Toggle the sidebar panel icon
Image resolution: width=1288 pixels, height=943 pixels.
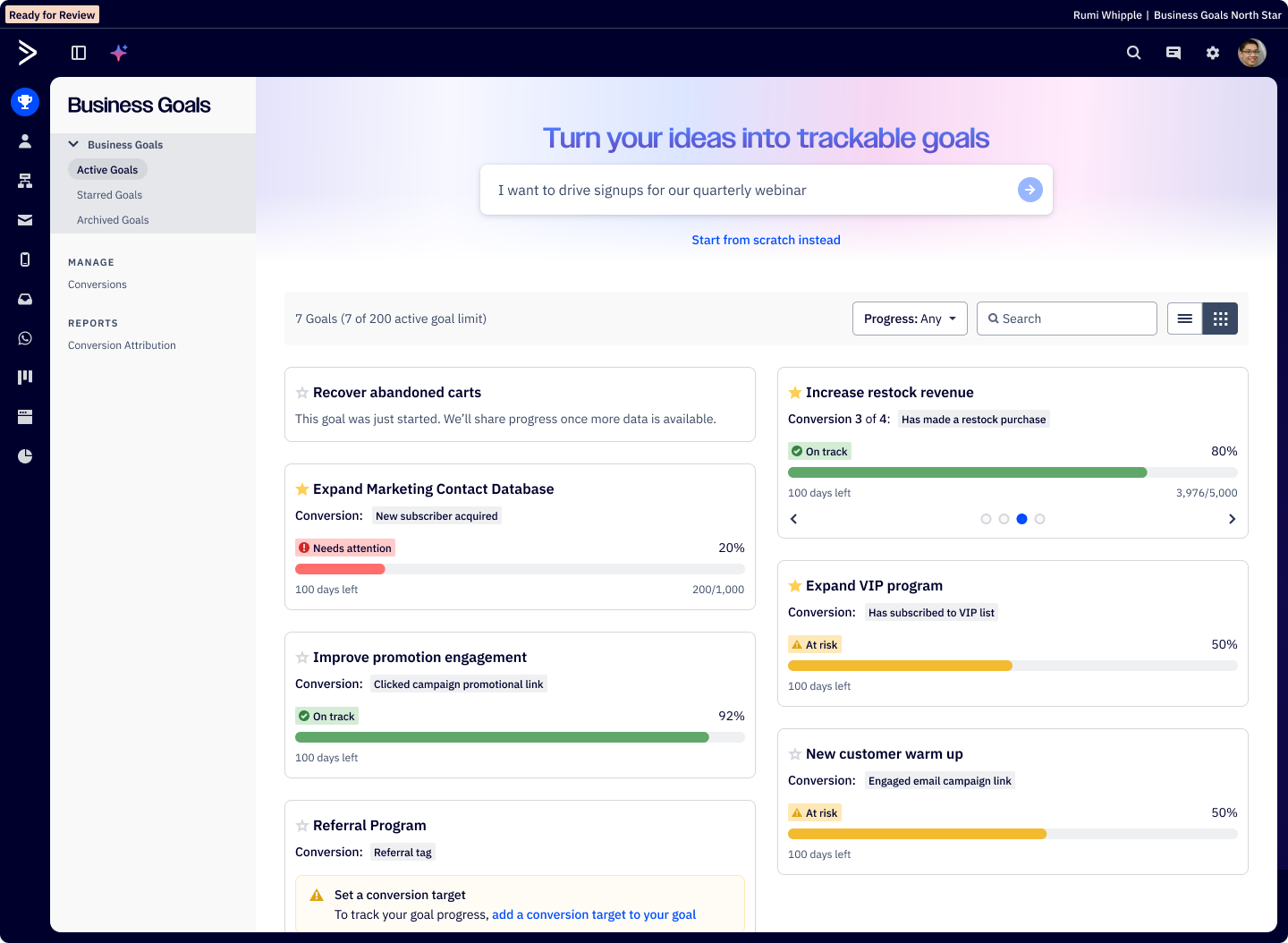(x=79, y=53)
